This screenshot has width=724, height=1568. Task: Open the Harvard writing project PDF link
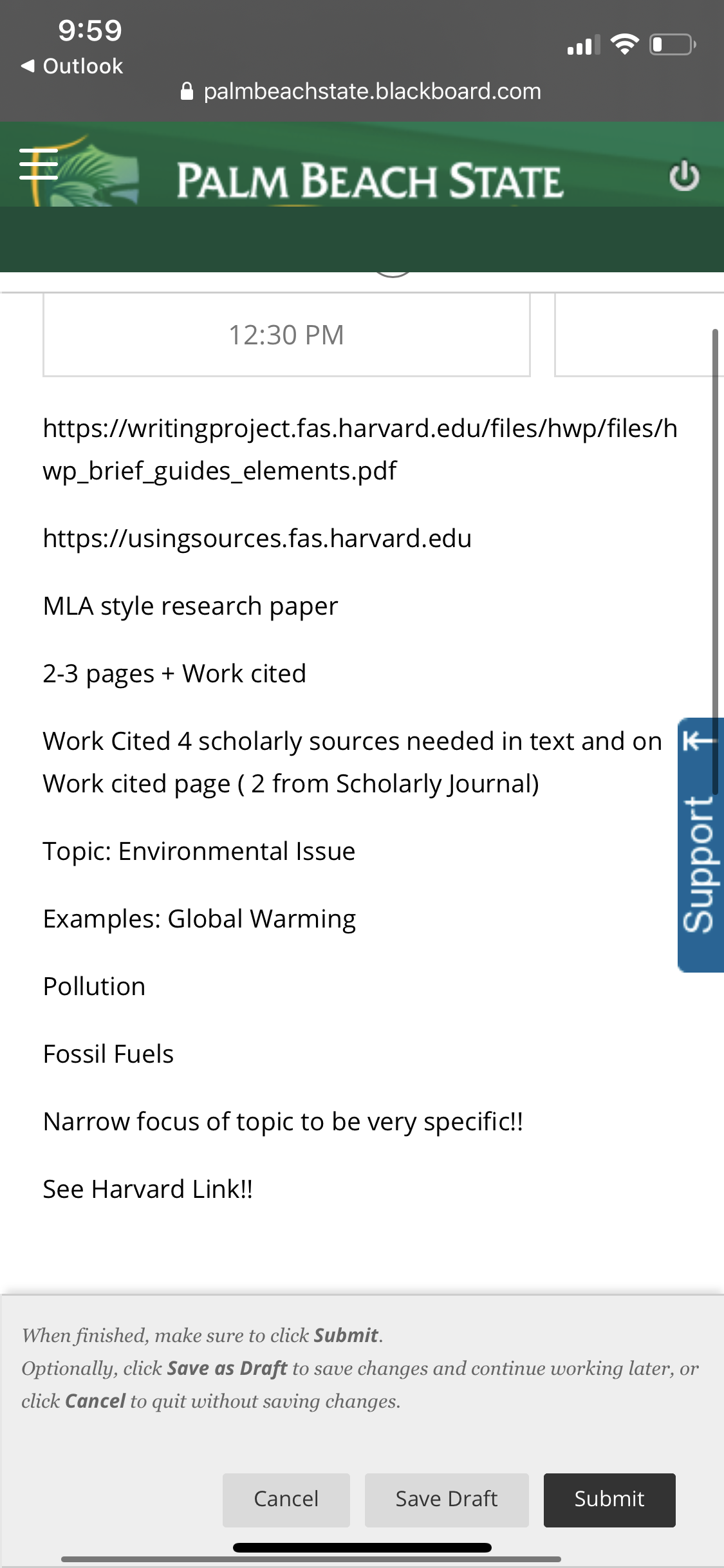tap(360, 449)
